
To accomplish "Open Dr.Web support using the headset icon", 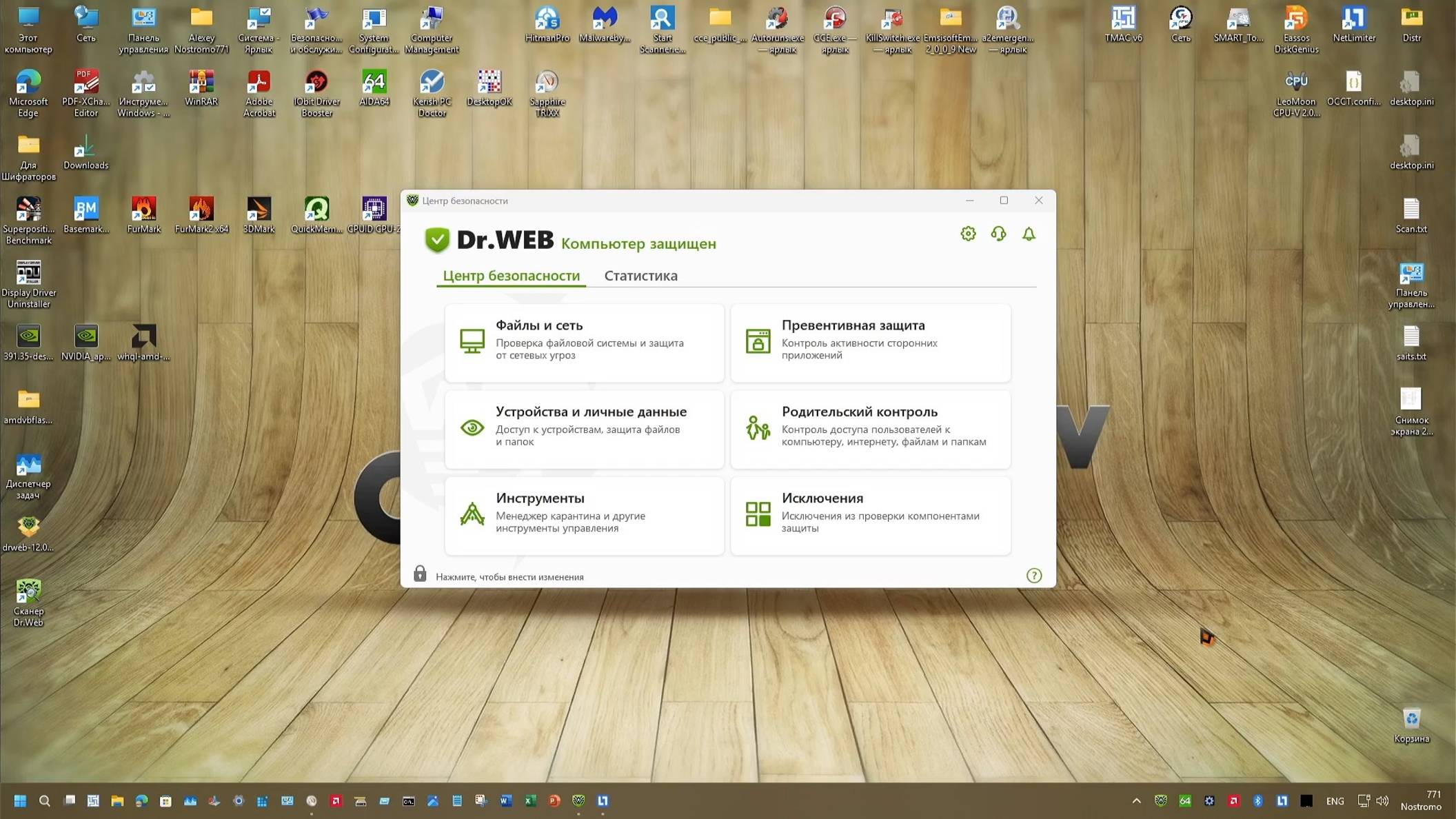I will point(998,234).
